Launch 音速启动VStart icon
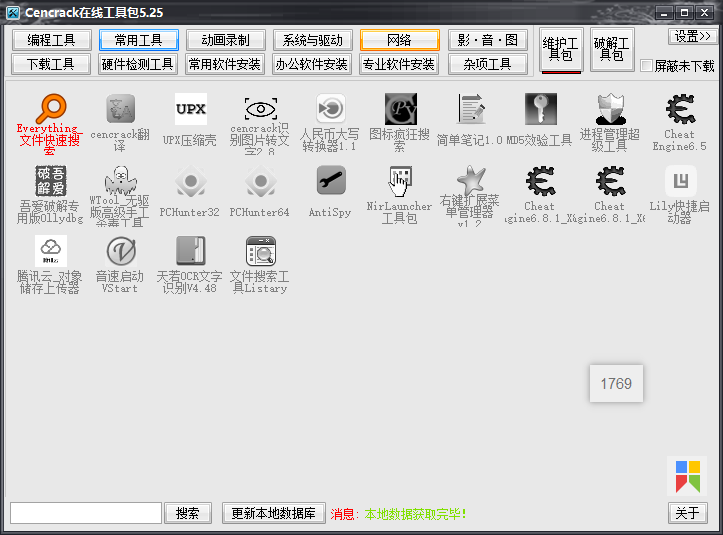Viewport: 723px width, 535px height. click(x=121, y=251)
